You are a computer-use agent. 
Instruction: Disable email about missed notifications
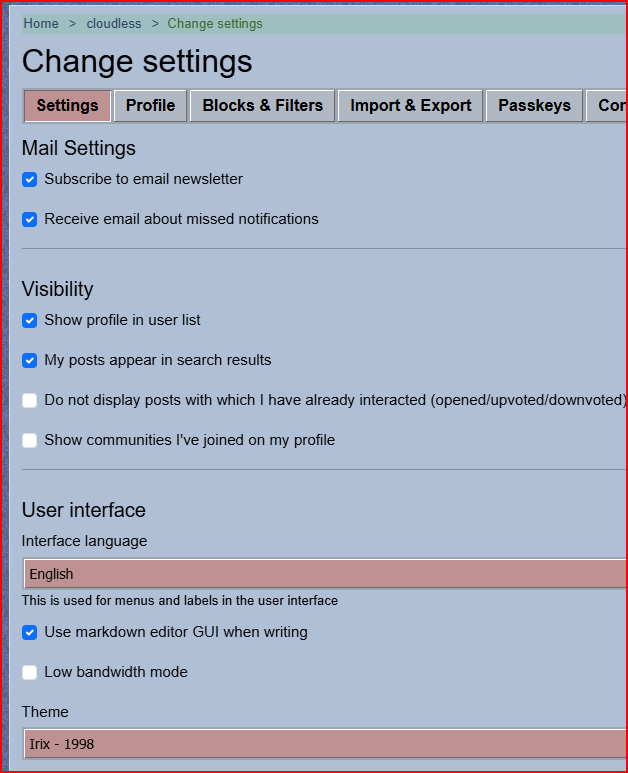(x=30, y=219)
